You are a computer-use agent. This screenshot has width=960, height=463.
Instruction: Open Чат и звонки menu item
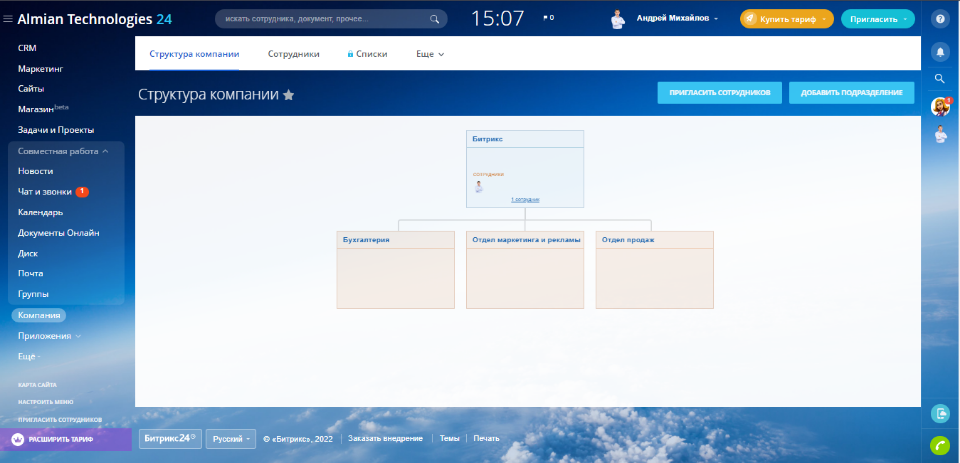coord(45,192)
